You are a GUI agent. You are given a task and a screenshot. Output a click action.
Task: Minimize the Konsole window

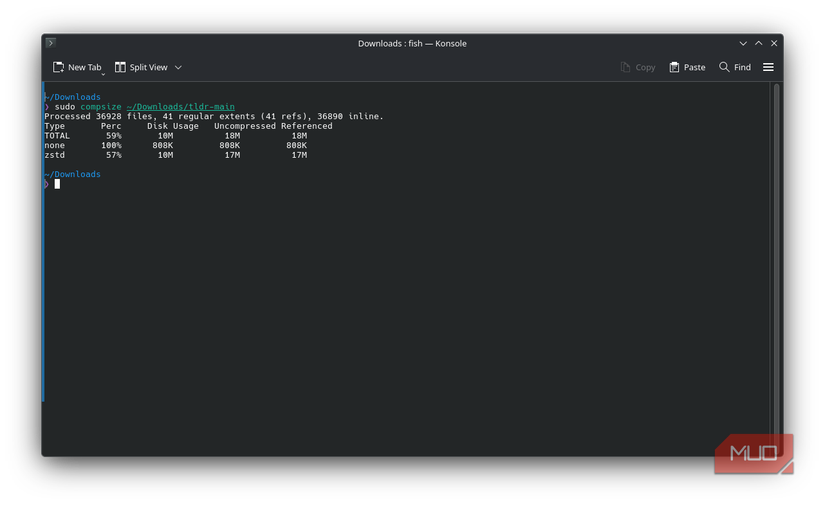tap(743, 43)
